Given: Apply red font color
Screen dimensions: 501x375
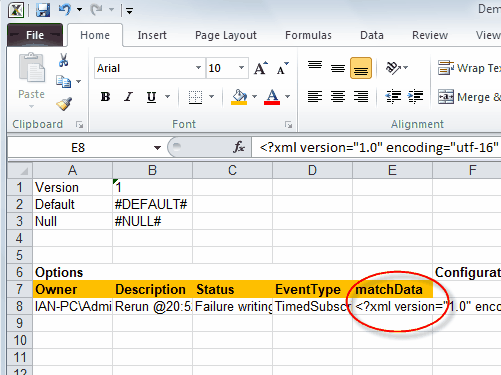Looking at the screenshot, I should pos(272,97).
